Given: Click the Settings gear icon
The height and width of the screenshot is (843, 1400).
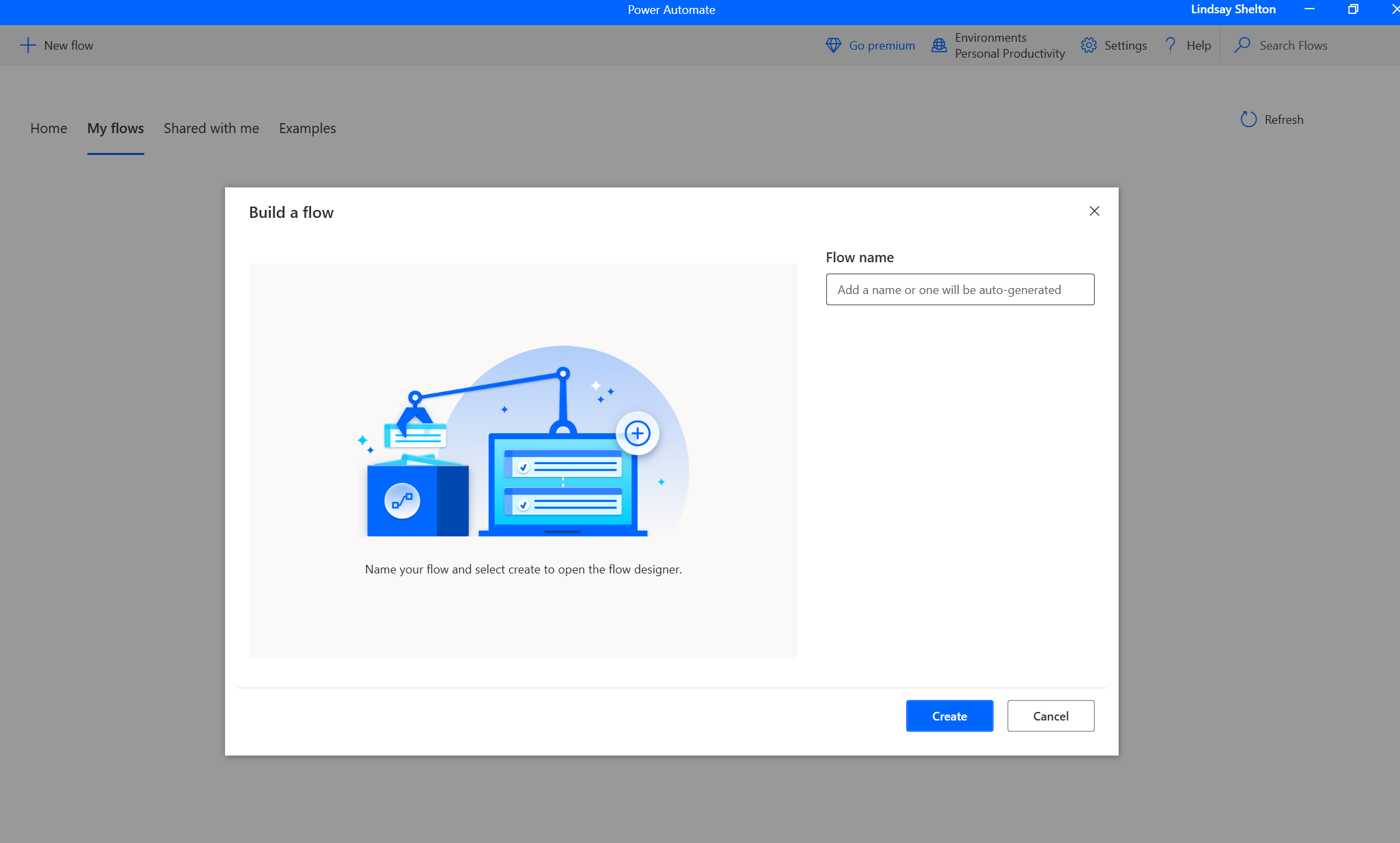Looking at the screenshot, I should click(1088, 45).
